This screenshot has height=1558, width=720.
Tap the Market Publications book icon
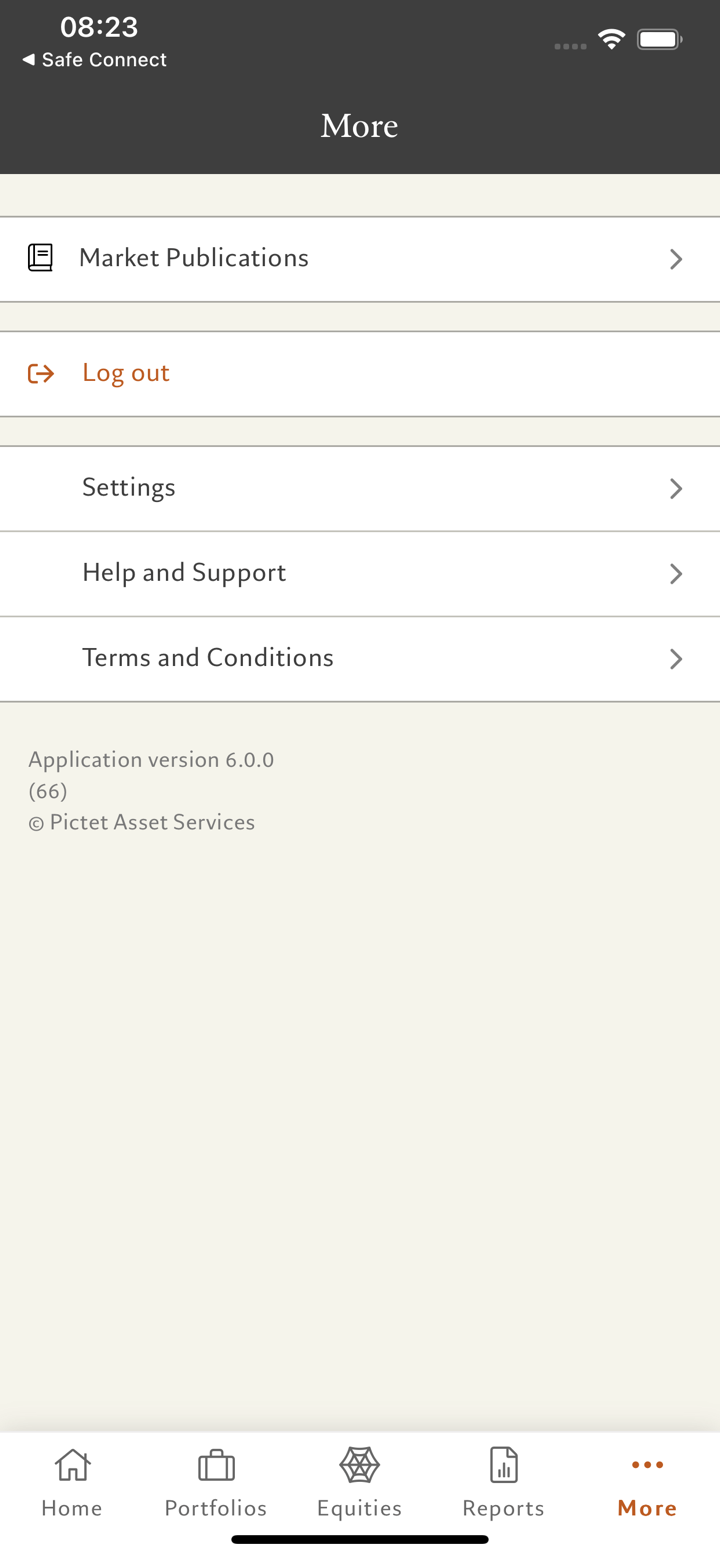40,258
